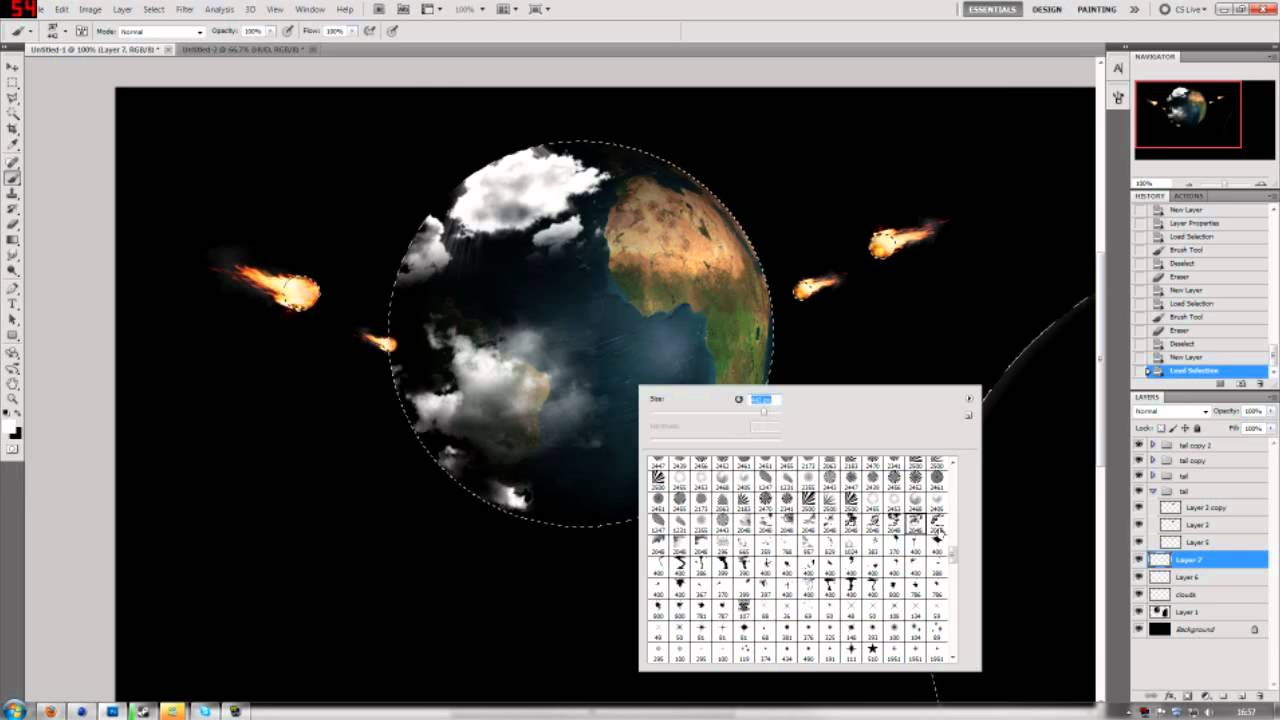The height and width of the screenshot is (720, 1280).
Task: Create new snapshot in History panel
Action: [1240, 384]
